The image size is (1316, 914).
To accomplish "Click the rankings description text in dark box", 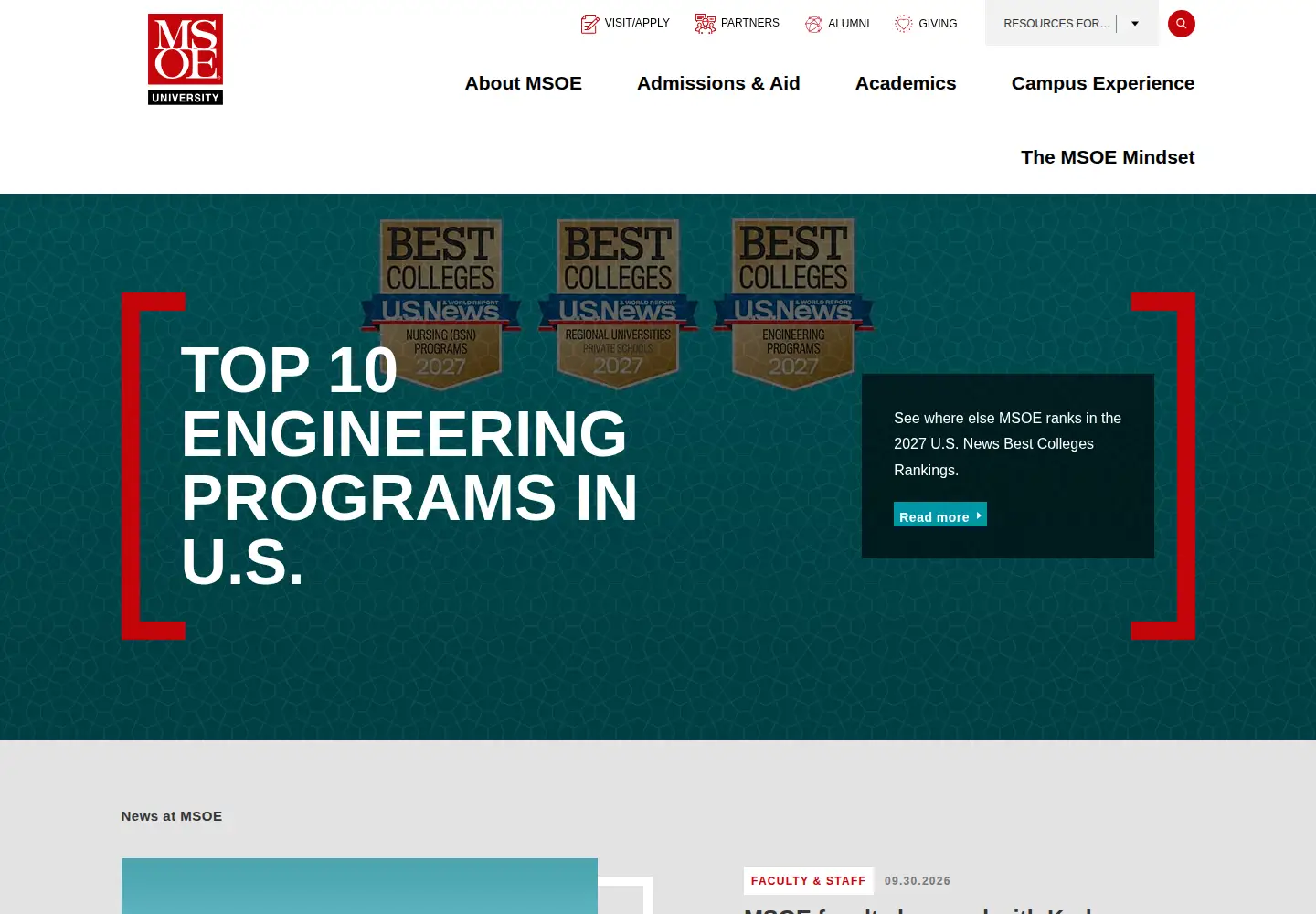I will click(x=1007, y=444).
